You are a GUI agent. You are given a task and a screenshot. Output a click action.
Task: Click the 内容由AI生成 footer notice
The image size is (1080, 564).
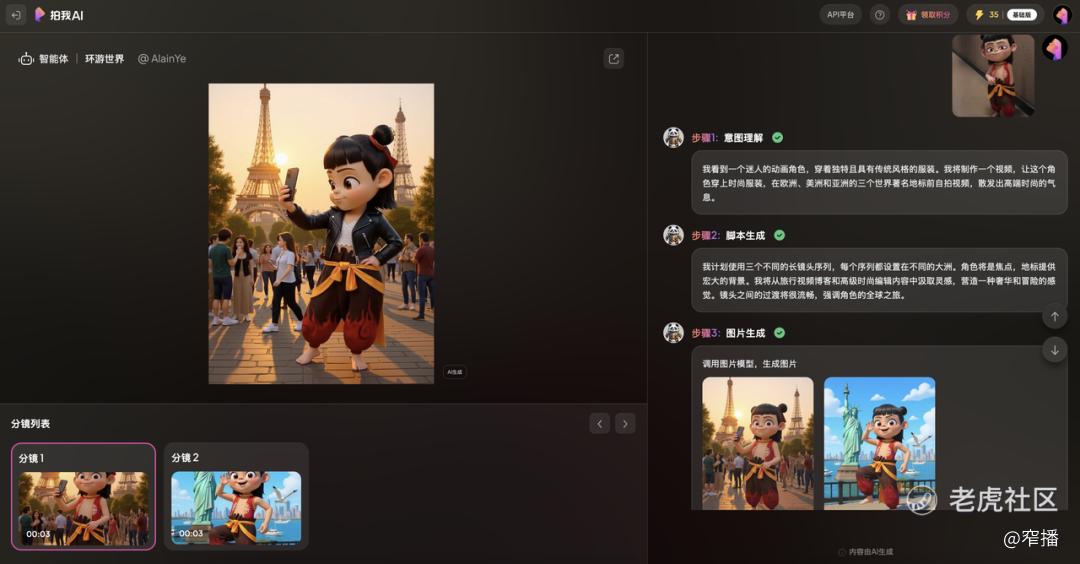866,552
